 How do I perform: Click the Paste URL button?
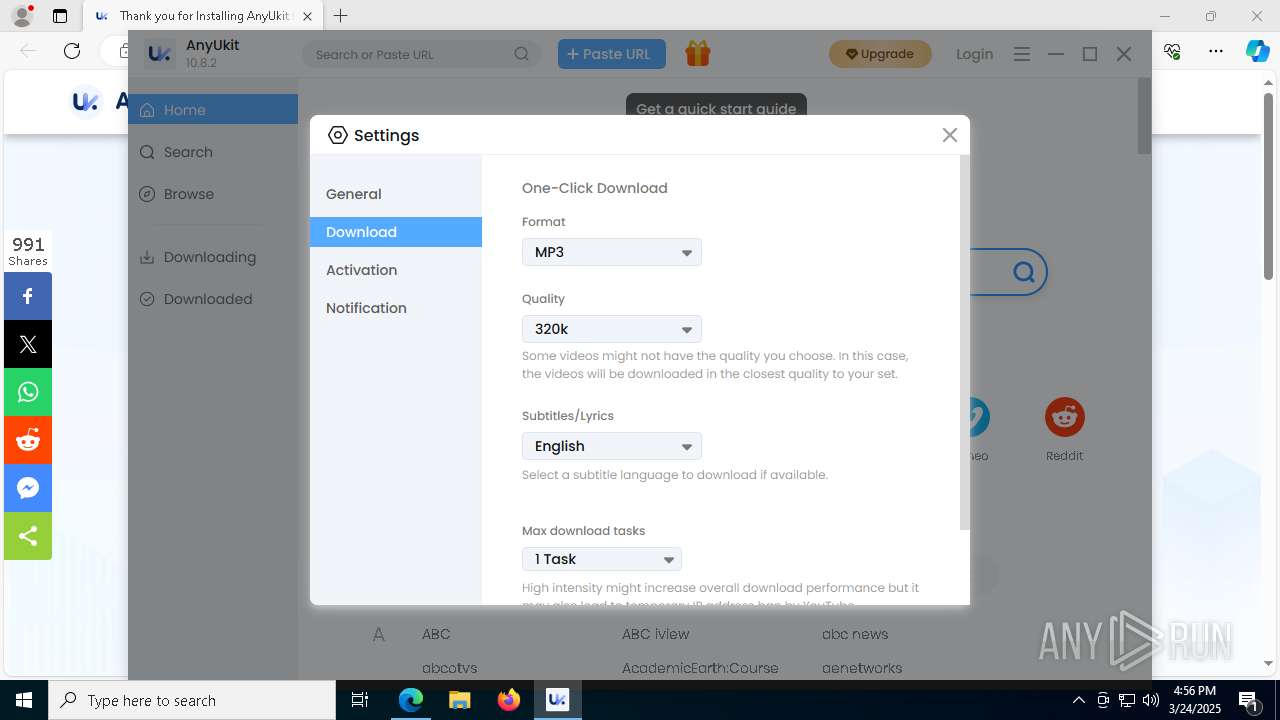(x=612, y=54)
